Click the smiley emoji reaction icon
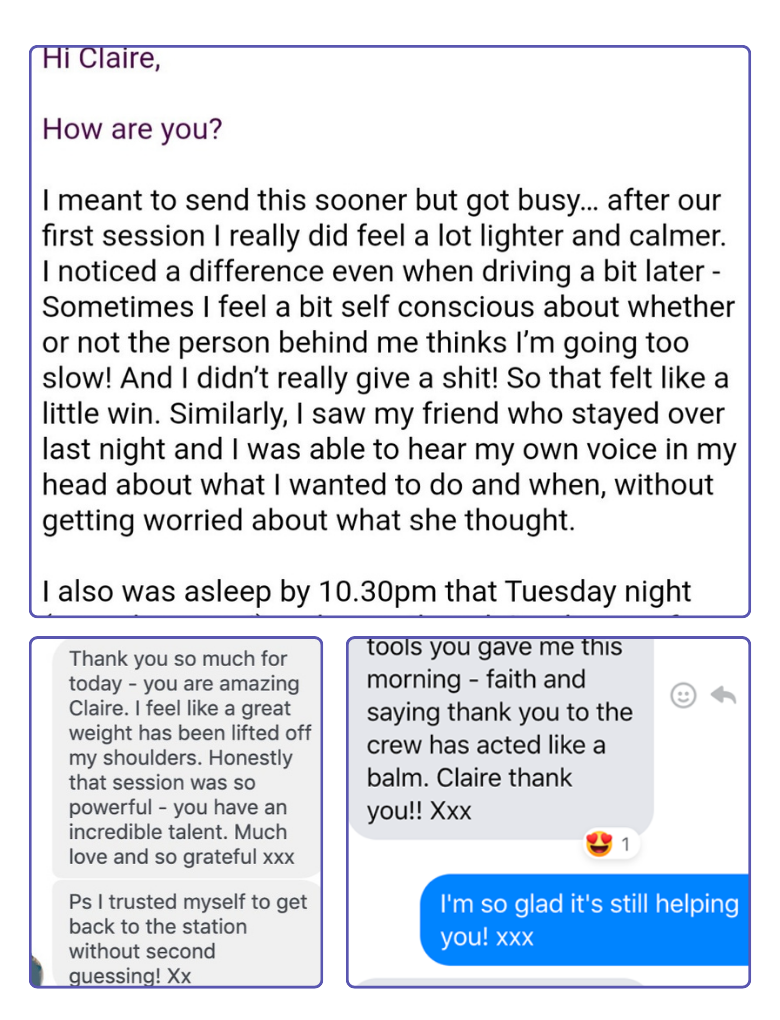Viewport: 780px width, 1020px height. [683, 695]
